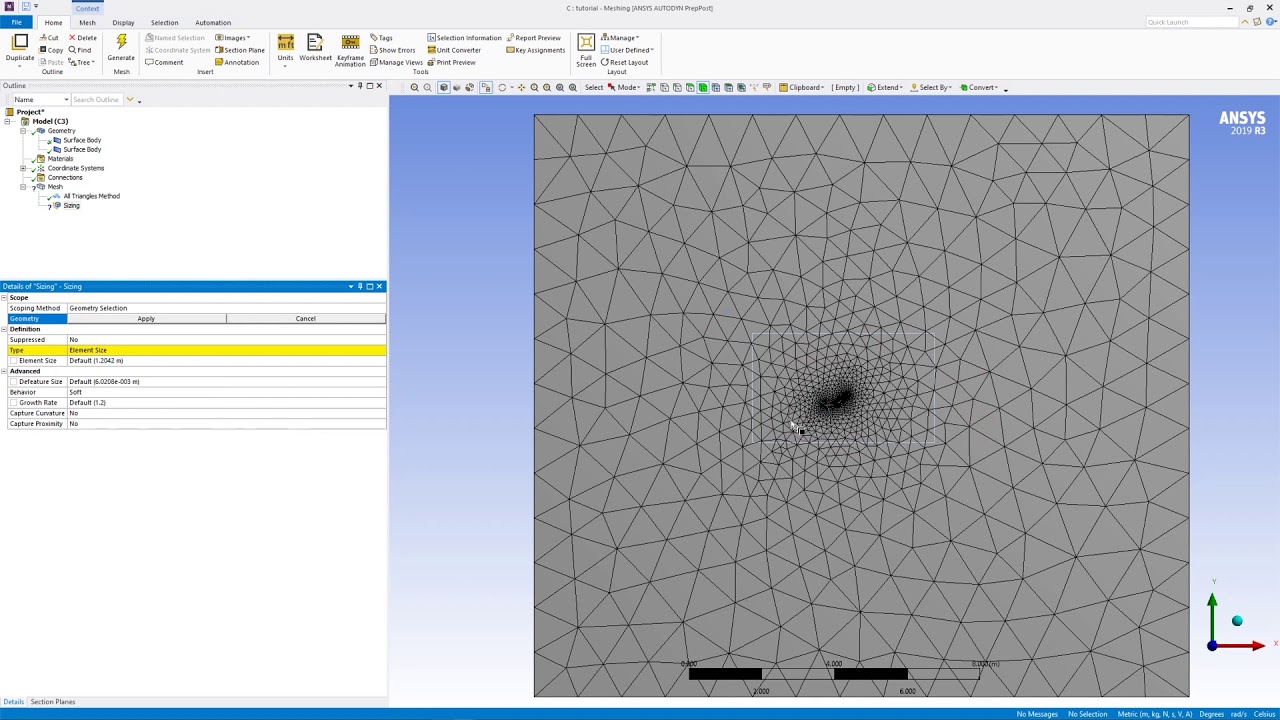
Task: Expand the Coordinate Systems tree node
Action: point(23,168)
